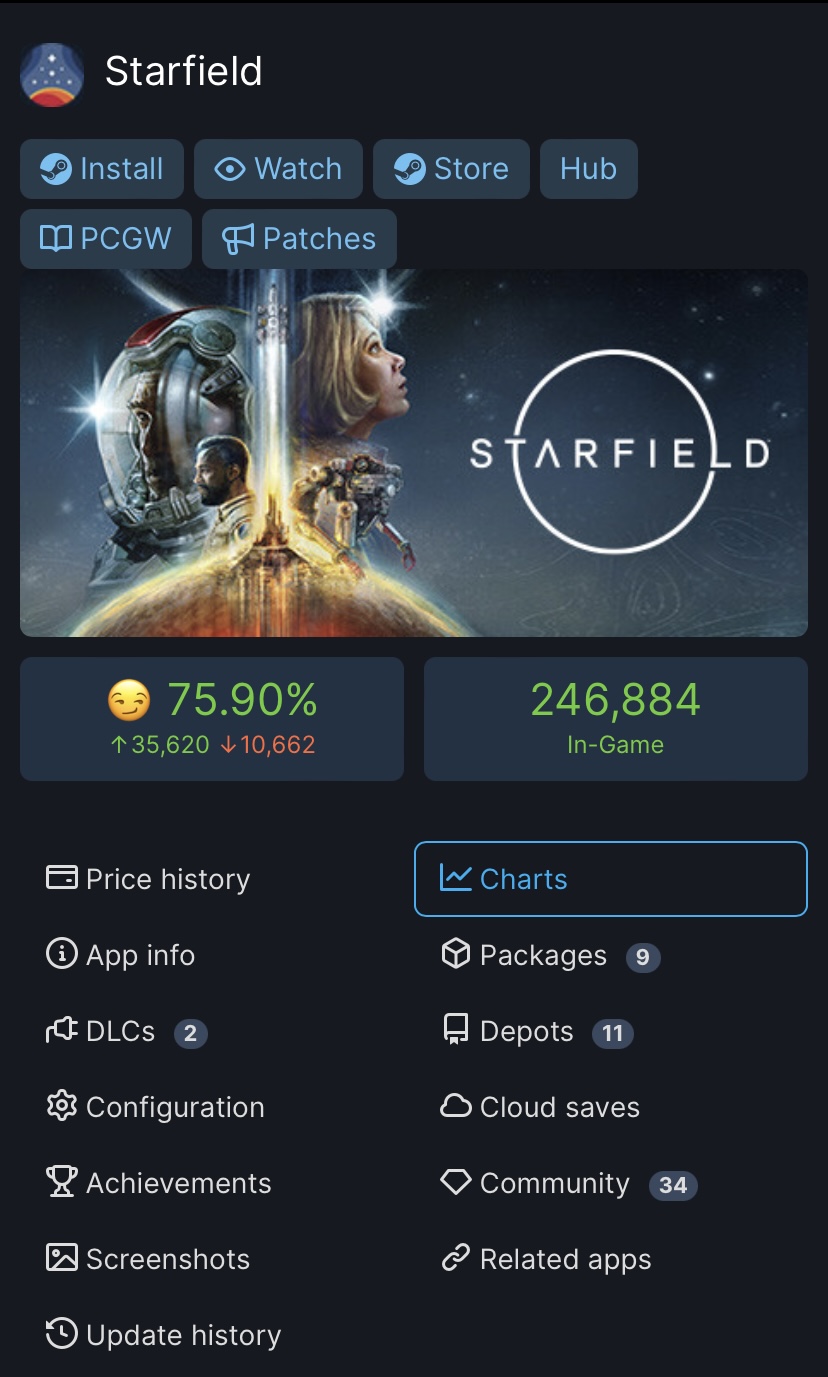Open the App info section
The height and width of the screenshot is (1377, 828).
pos(121,955)
